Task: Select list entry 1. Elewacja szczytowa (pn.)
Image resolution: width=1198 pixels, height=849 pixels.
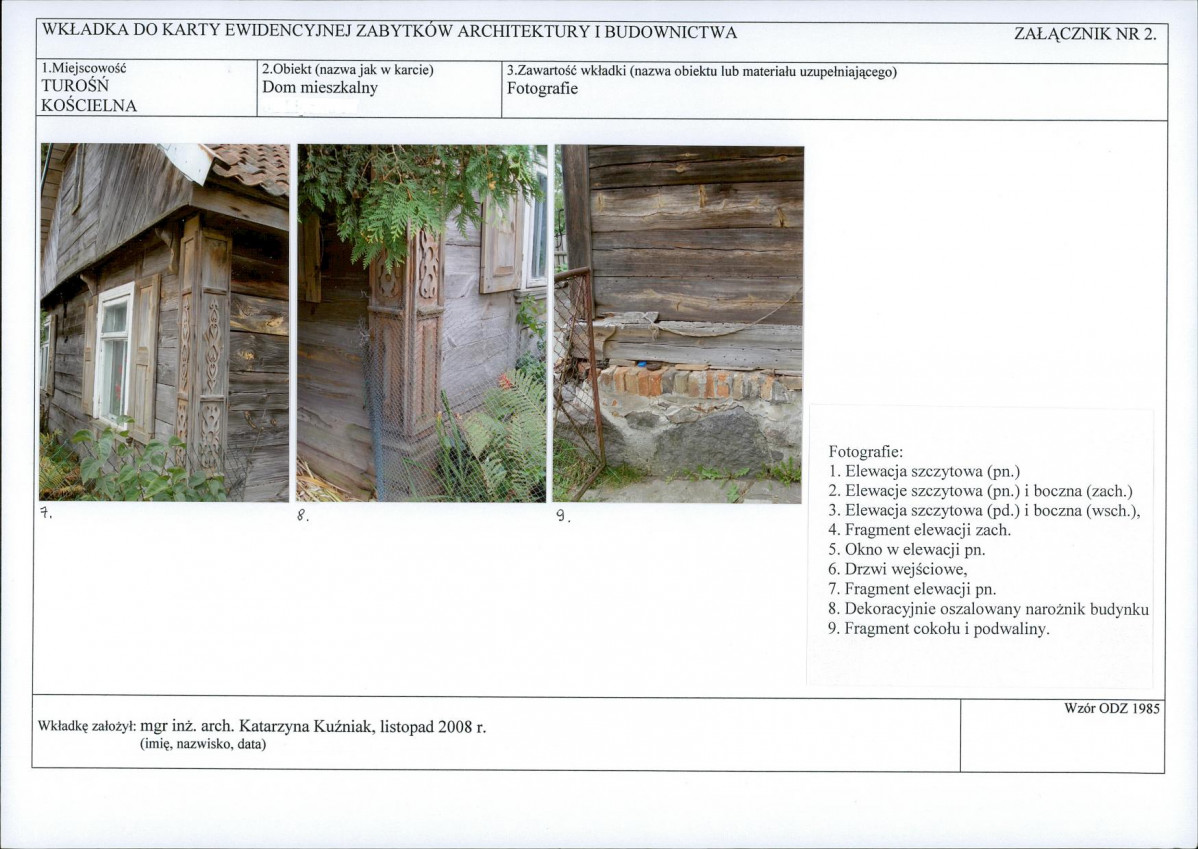Action: point(924,471)
